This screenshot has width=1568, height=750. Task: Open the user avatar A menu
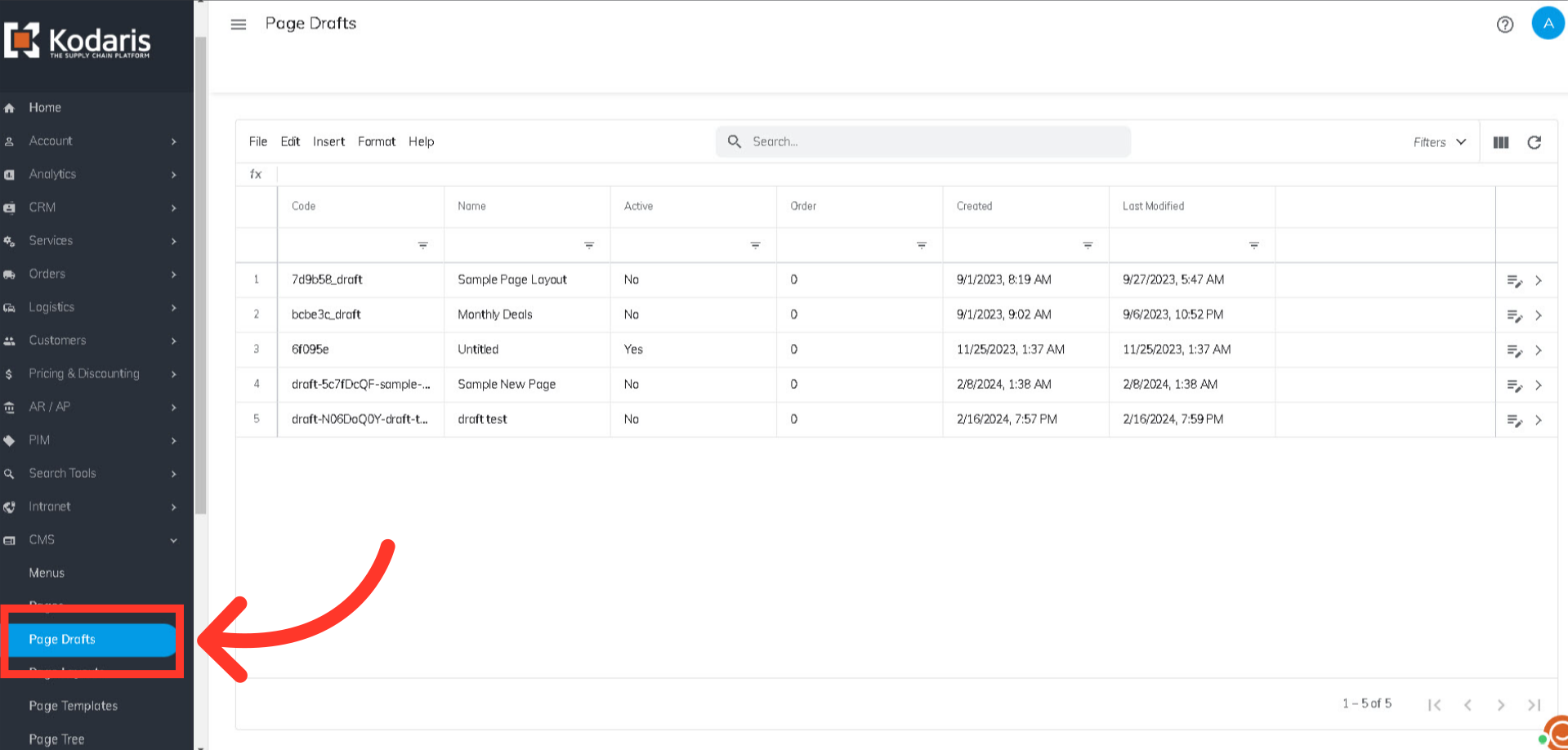(x=1548, y=23)
